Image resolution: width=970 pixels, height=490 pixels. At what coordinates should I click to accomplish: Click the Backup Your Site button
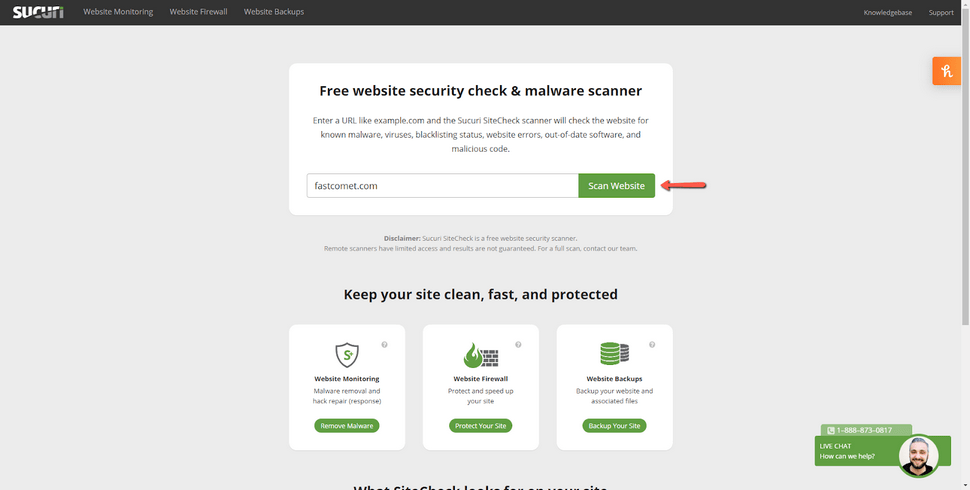tap(614, 426)
